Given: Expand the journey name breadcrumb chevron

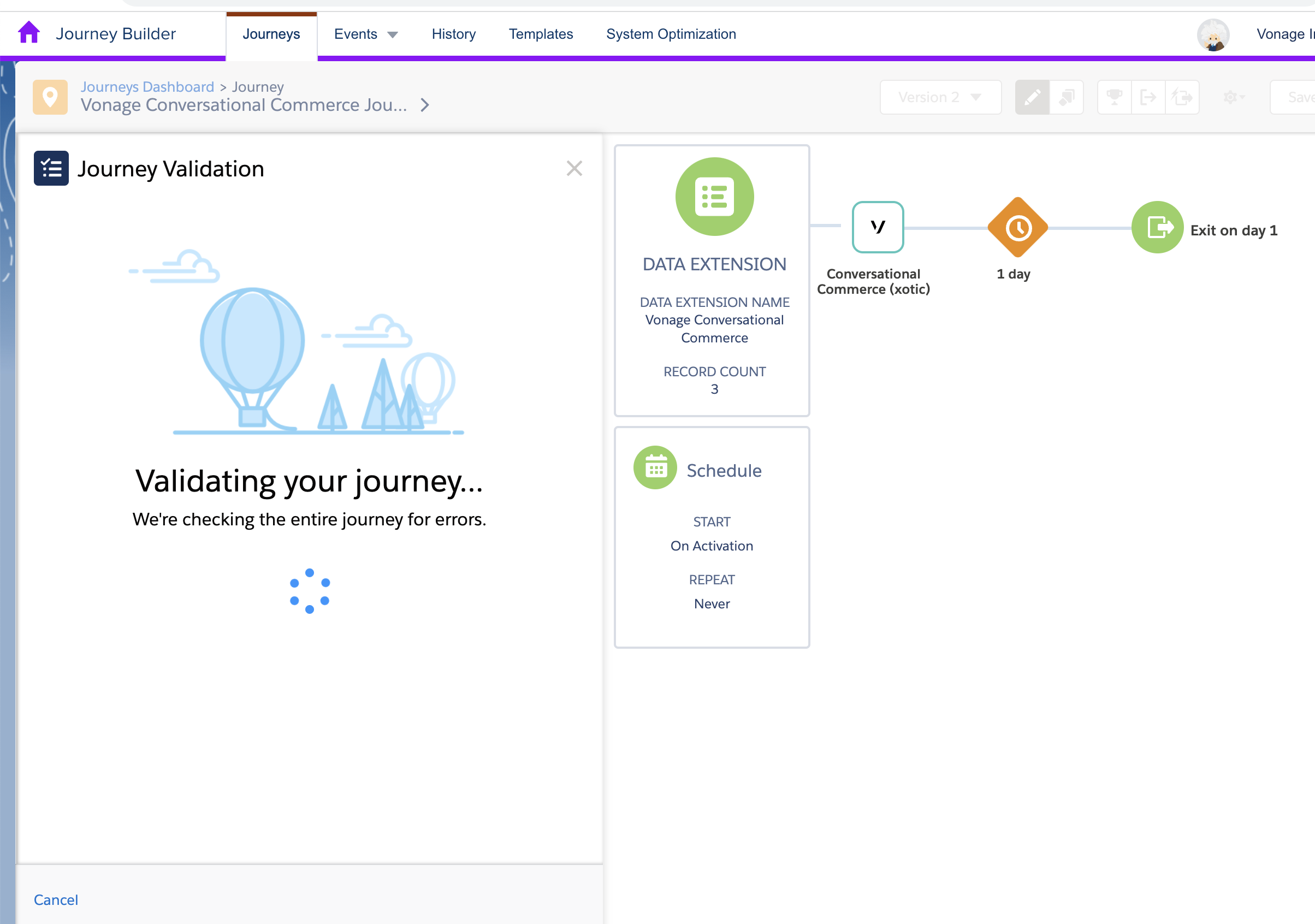Looking at the screenshot, I should (424, 105).
